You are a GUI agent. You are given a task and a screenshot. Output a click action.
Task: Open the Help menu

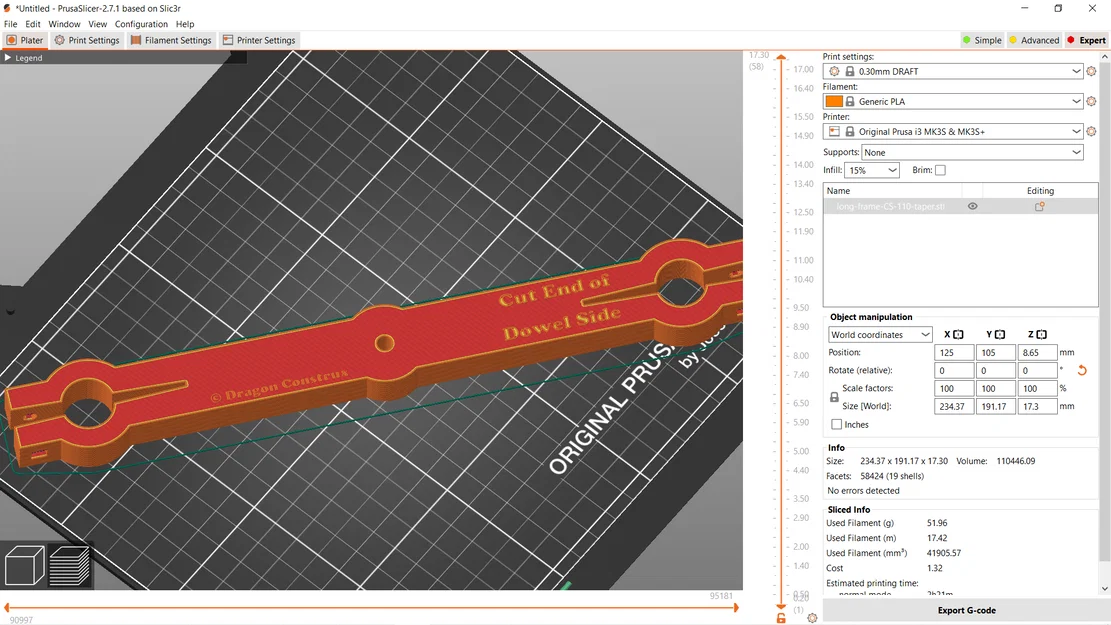(185, 24)
